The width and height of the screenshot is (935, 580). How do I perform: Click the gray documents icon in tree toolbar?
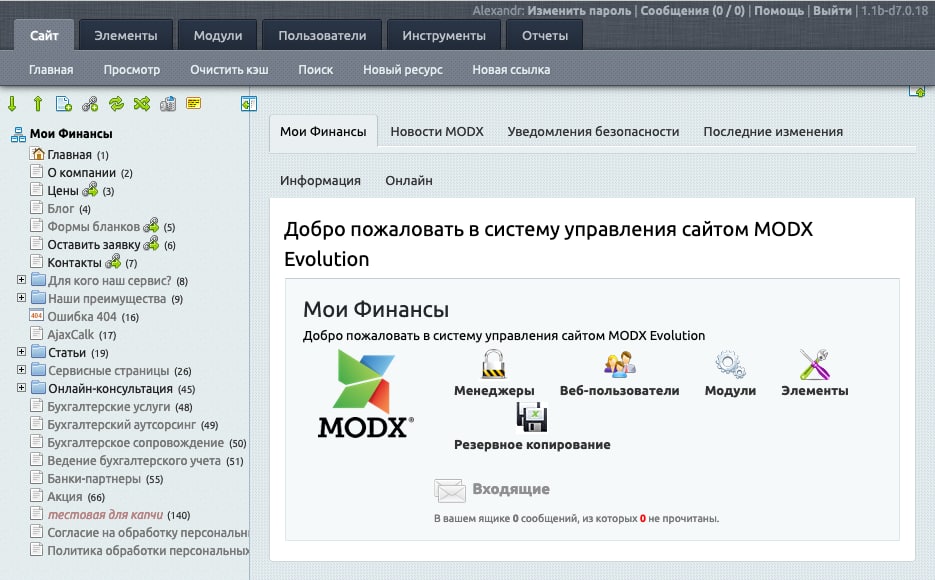[x=168, y=104]
